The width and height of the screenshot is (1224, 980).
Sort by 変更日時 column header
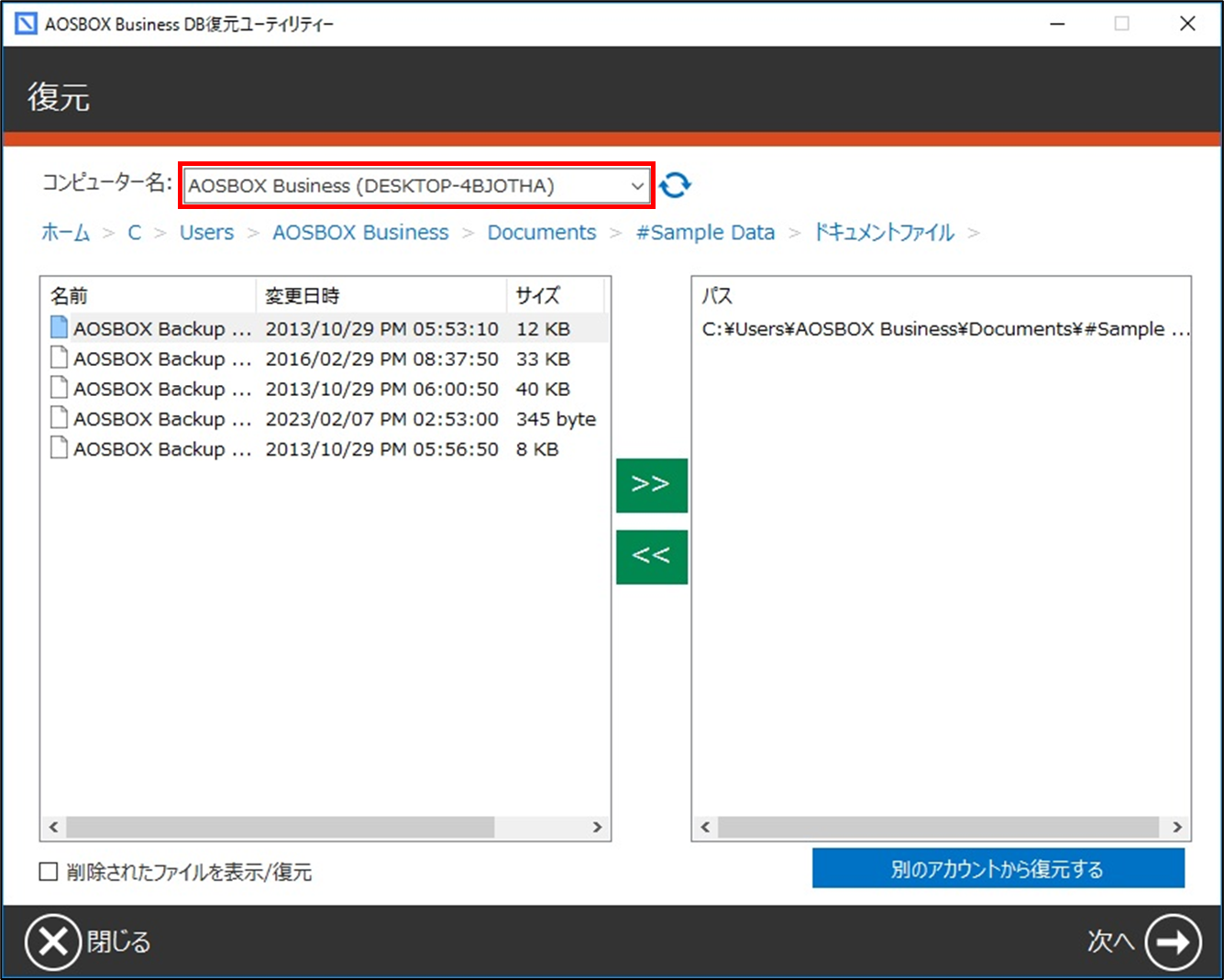pos(380,296)
